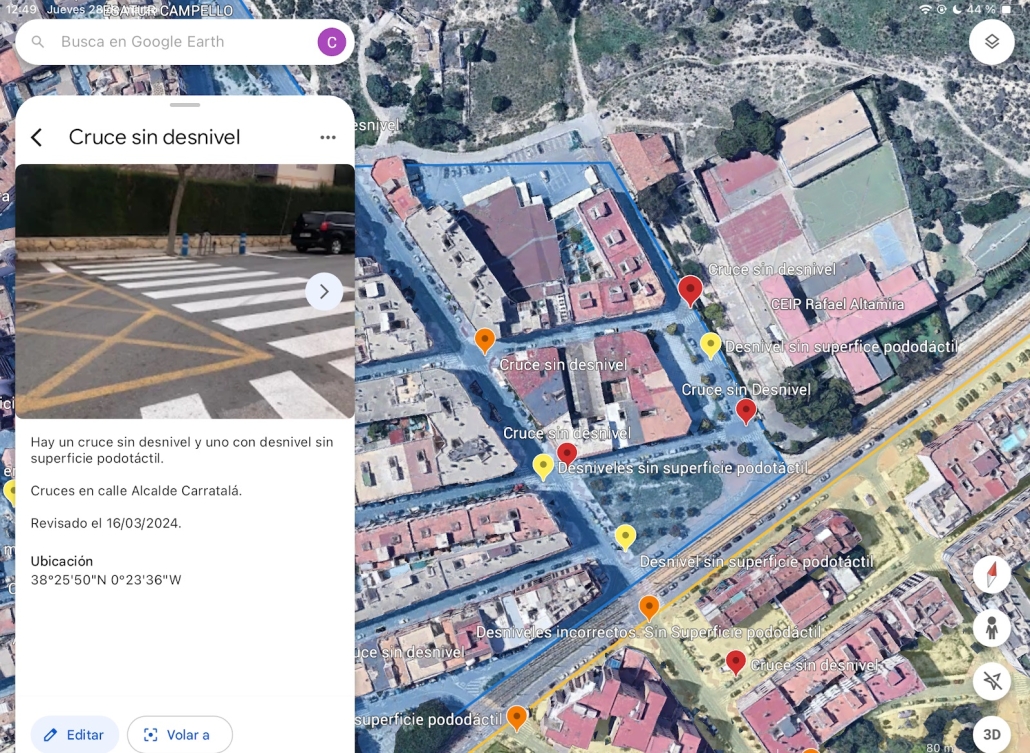Open the map Layers panel
1030x753 pixels.
tap(990, 42)
